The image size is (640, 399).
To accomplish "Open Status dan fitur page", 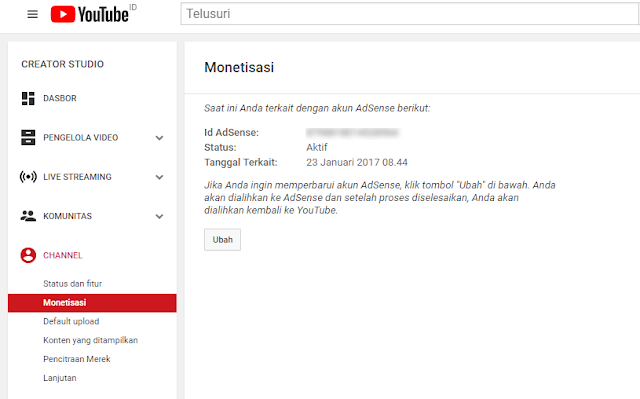I will 73,284.
